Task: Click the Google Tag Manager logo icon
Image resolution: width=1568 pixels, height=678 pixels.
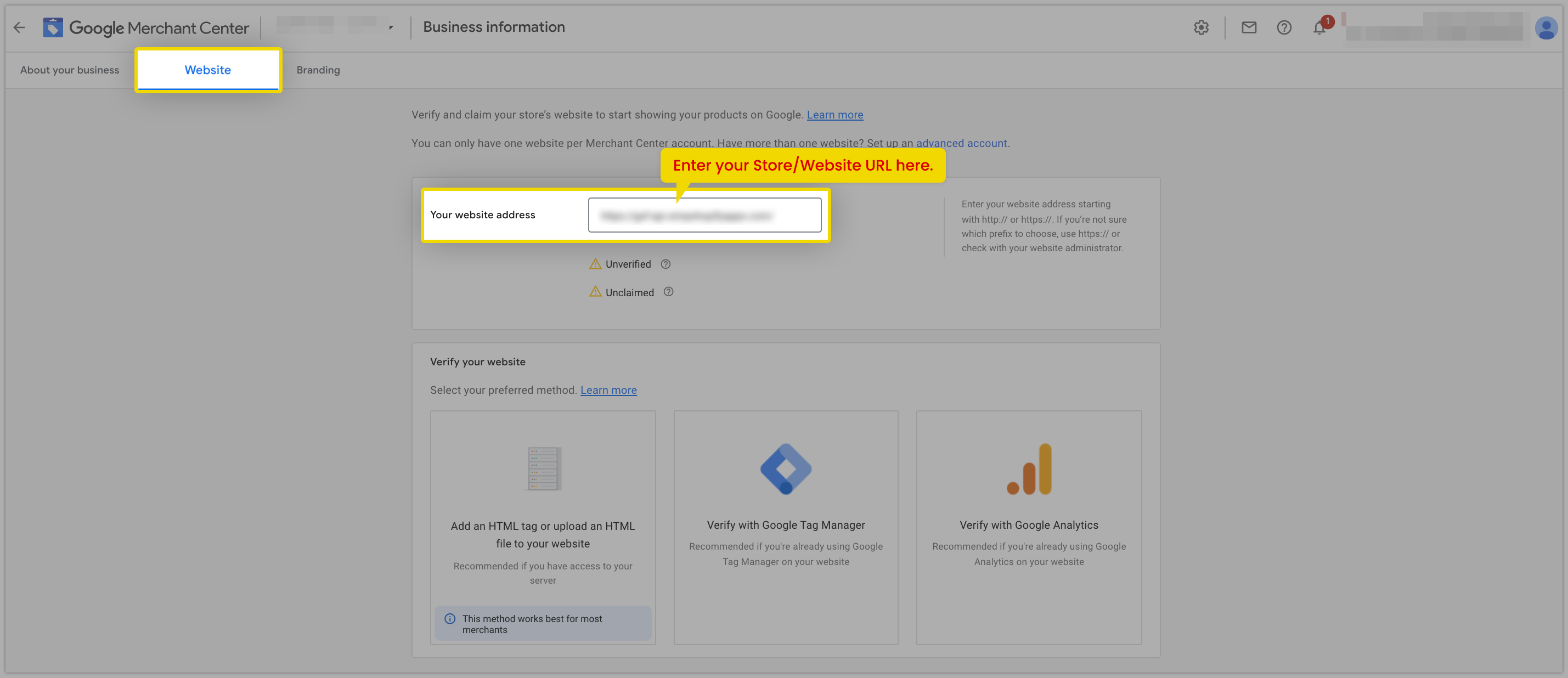Action: (x=785, y=468)
